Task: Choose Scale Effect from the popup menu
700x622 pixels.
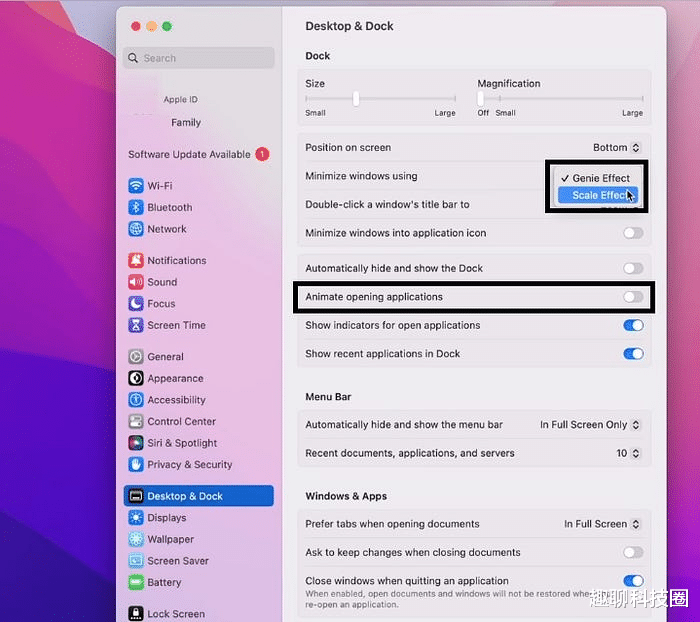Action: (598, 195)
